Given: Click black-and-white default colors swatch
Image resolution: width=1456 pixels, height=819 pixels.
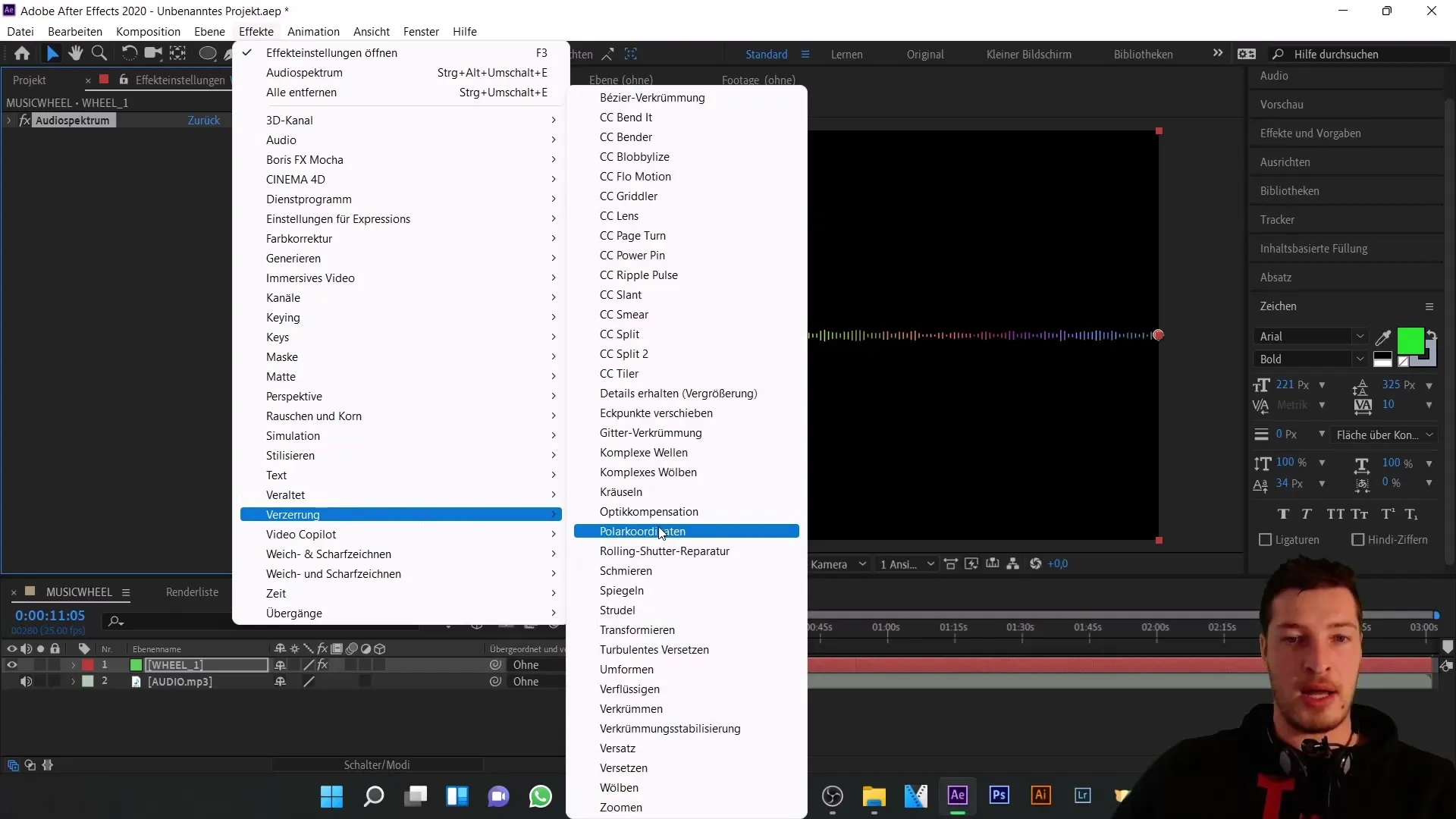Looking at the screenshot, I should (x=1382, y=359).
